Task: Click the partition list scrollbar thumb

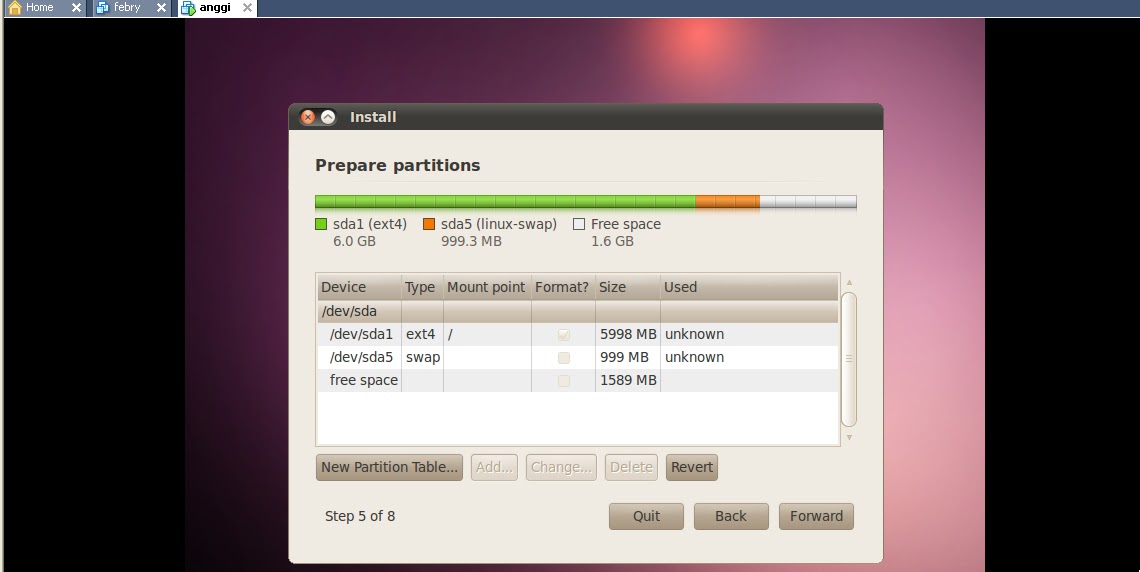Action: pyautogui.click(x=848, y=359)
